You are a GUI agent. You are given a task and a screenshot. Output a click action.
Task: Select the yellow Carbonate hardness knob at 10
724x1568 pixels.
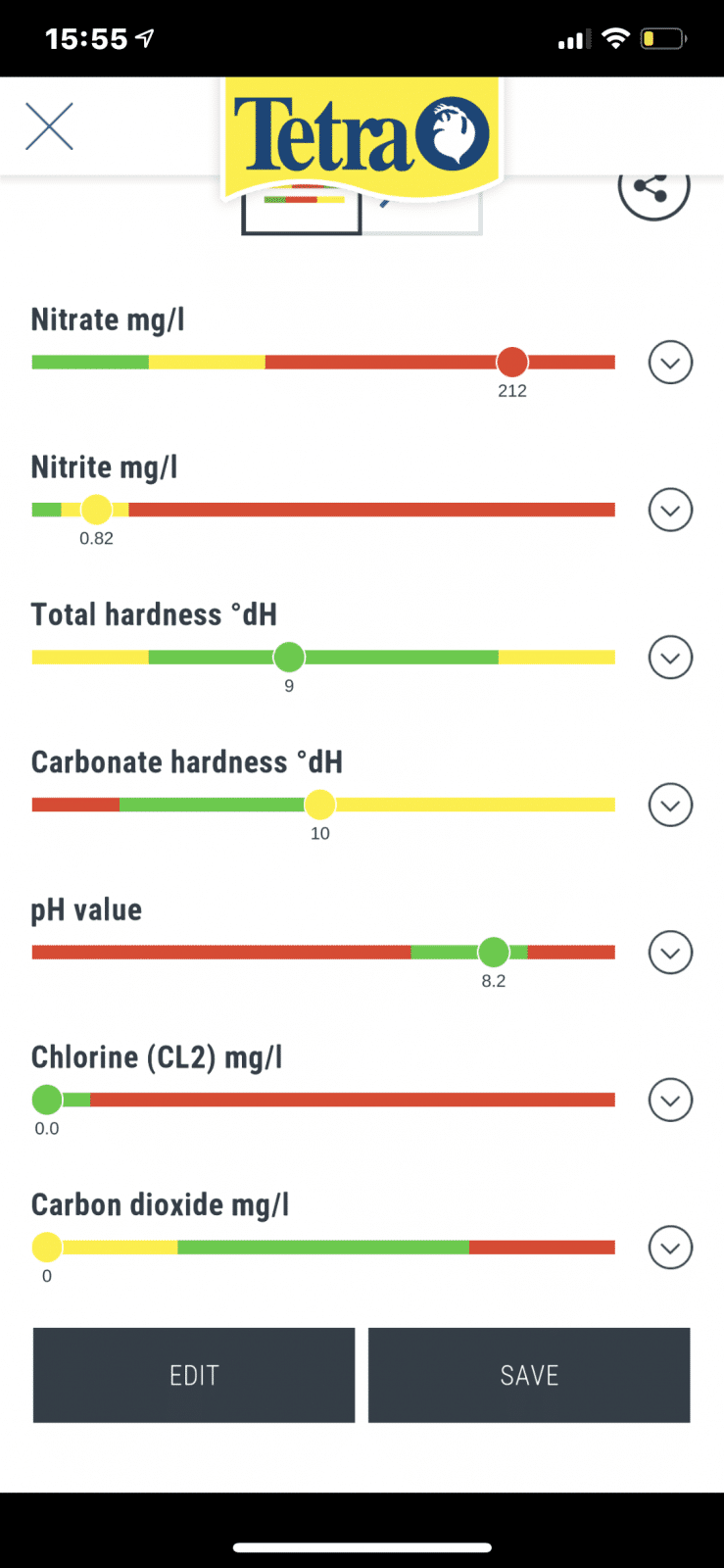319,805
